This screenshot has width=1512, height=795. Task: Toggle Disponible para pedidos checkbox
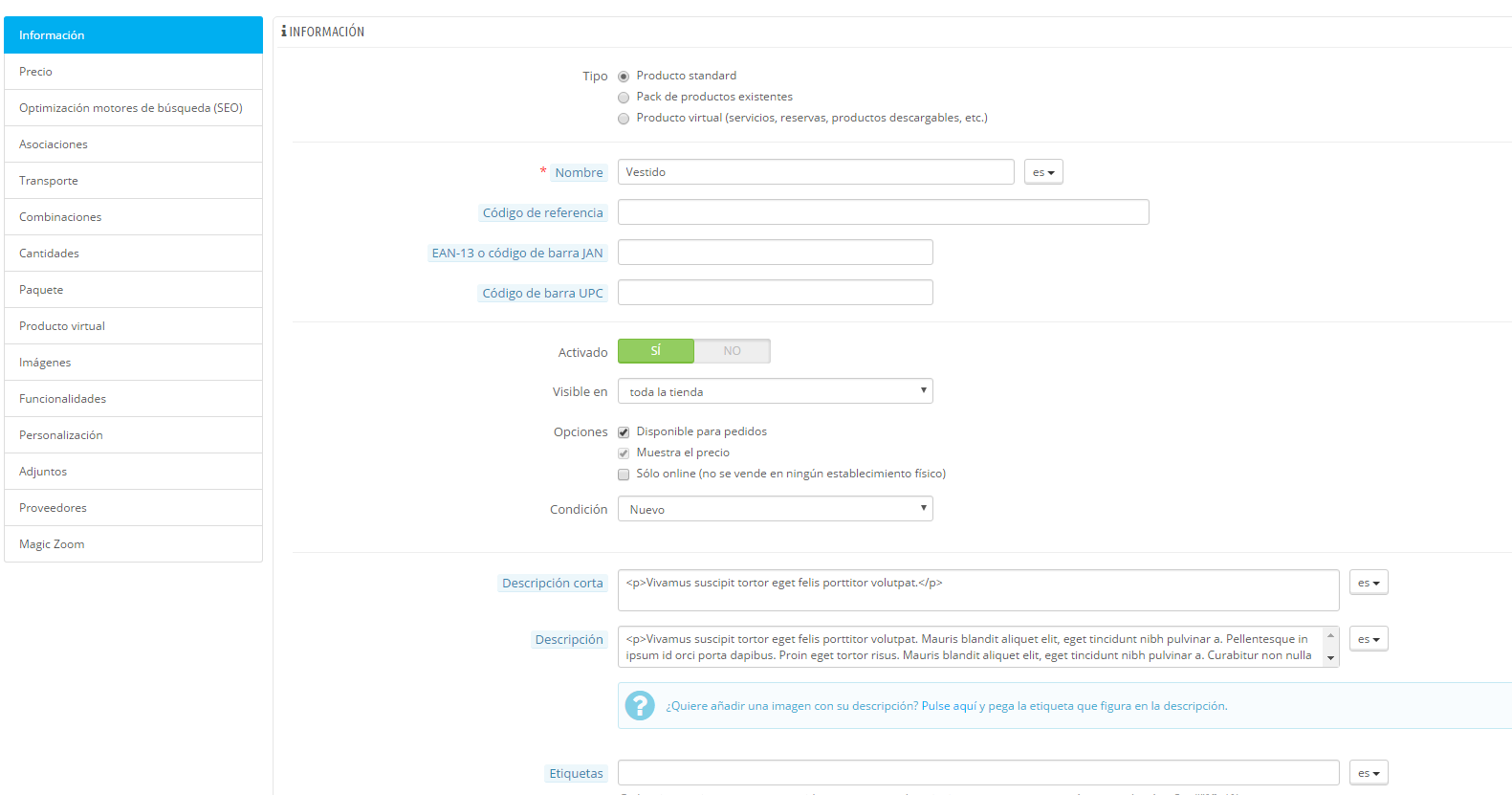point(624,432)
